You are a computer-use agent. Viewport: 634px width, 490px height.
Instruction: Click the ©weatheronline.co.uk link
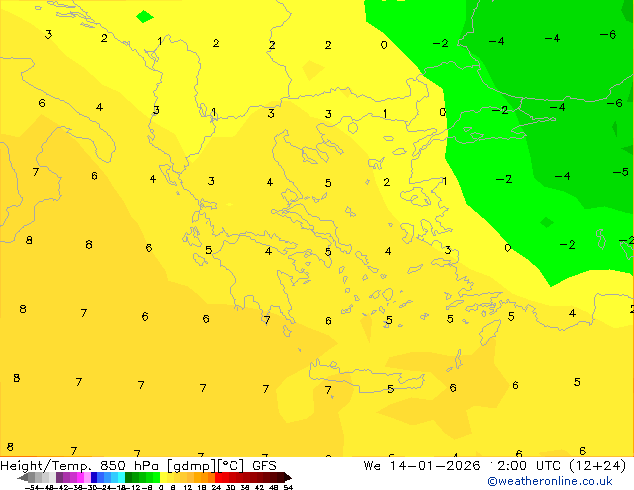550,481
